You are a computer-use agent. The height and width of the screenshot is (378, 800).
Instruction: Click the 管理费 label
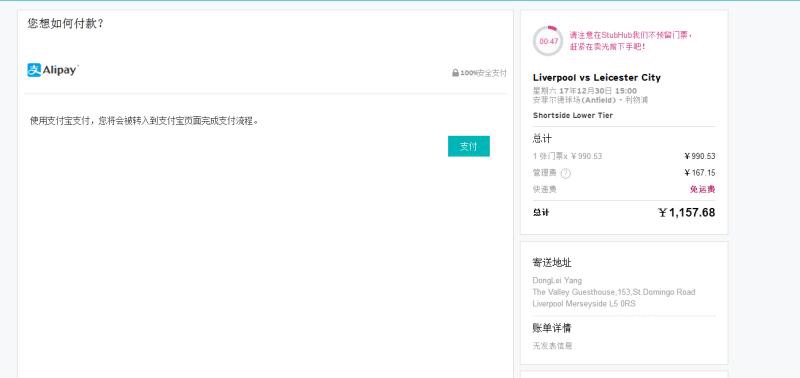tap(544, 173)
